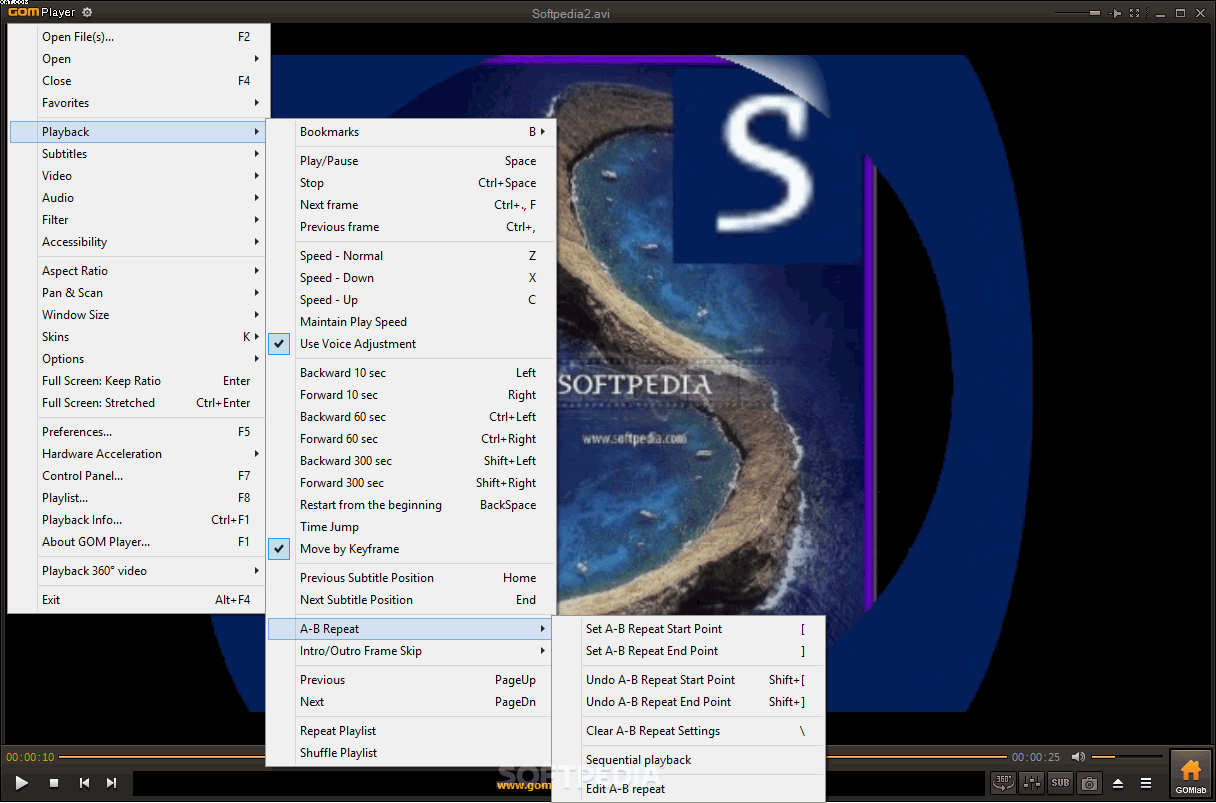Select Play/Pause menu entry
Image resolution: width=1216 pixels, height=803 pixels.
pos(410,161)
